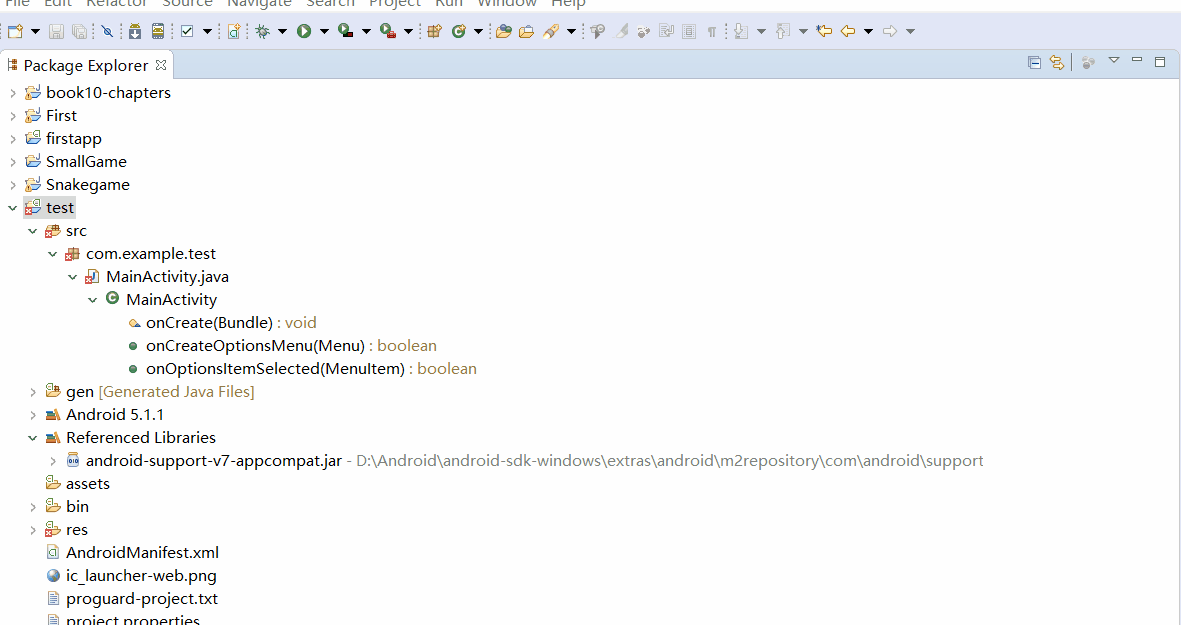
Task: Click the green Run button icon
Action: point(304,32)
